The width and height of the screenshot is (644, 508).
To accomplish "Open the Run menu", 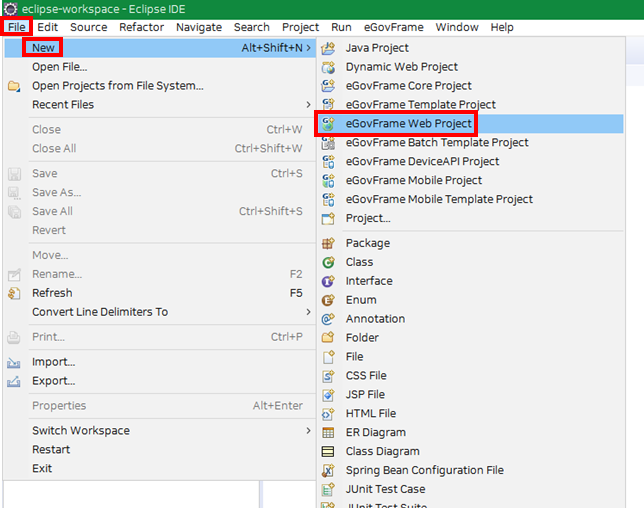I will click(x=341, y=27).
